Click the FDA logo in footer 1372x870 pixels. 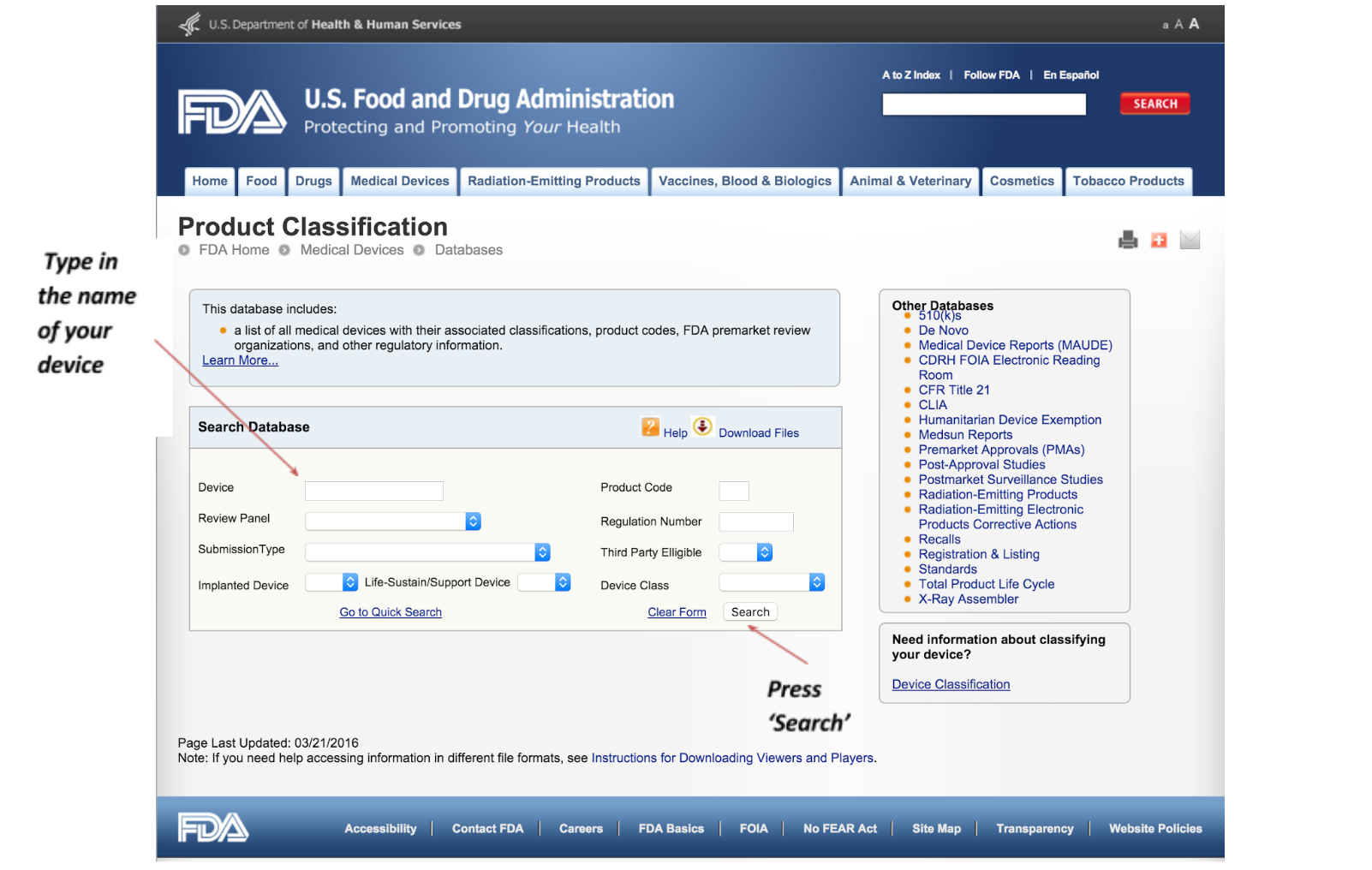click(213, 827)
